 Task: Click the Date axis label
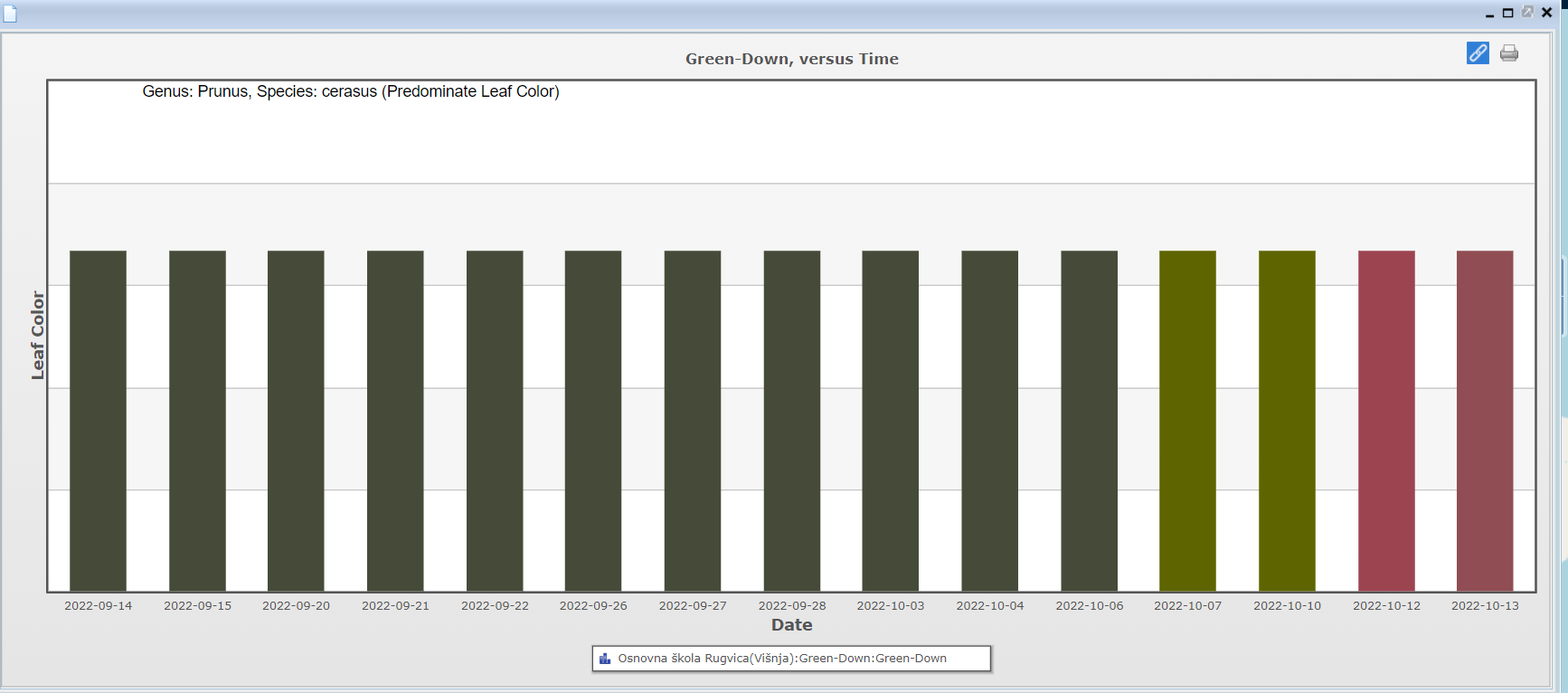[791, 625]
